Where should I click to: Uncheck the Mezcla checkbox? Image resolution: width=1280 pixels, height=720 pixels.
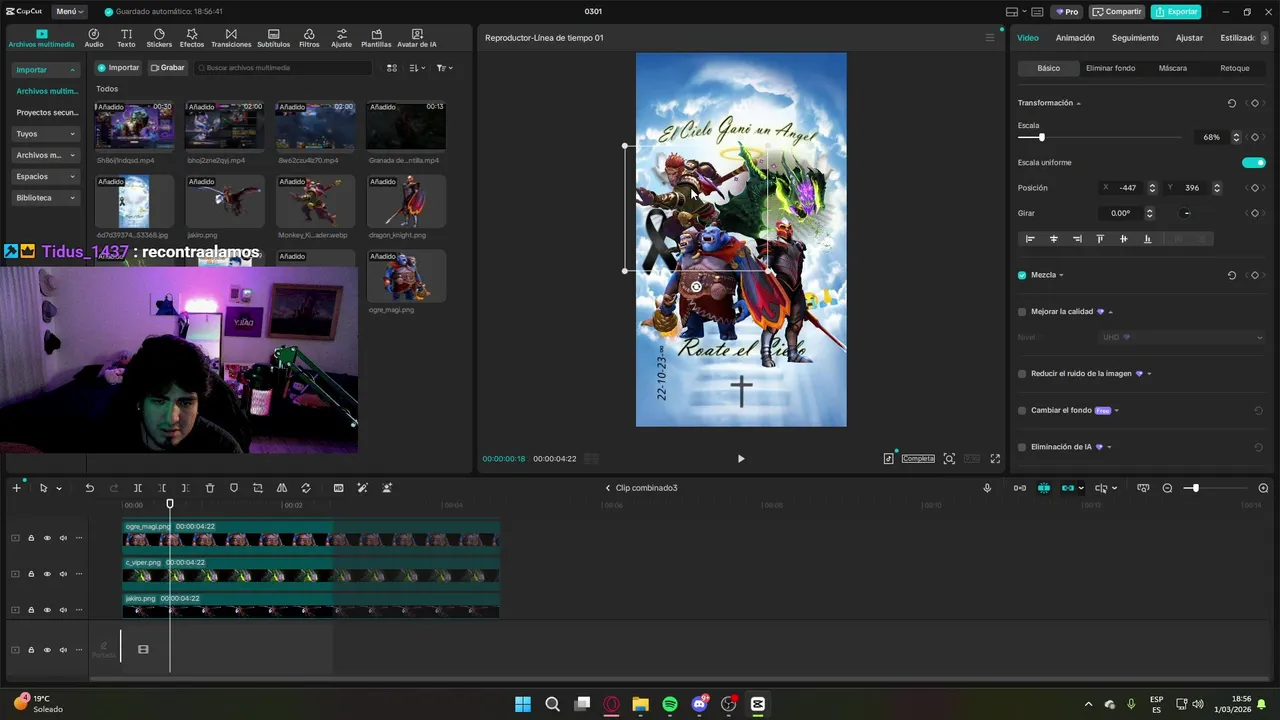click(x=1022, y=275)
